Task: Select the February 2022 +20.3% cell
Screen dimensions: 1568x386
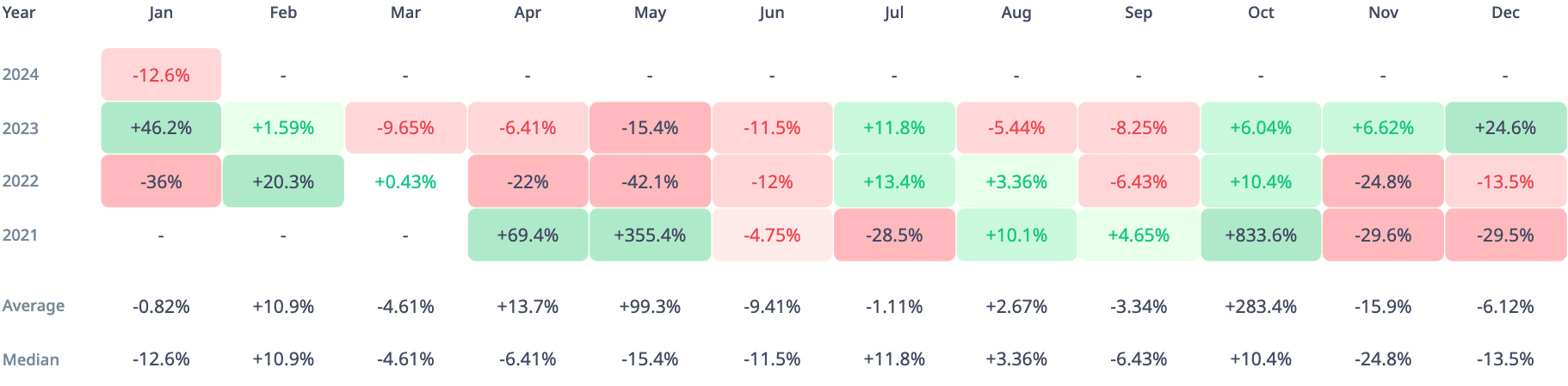Action: click(283, 181)
